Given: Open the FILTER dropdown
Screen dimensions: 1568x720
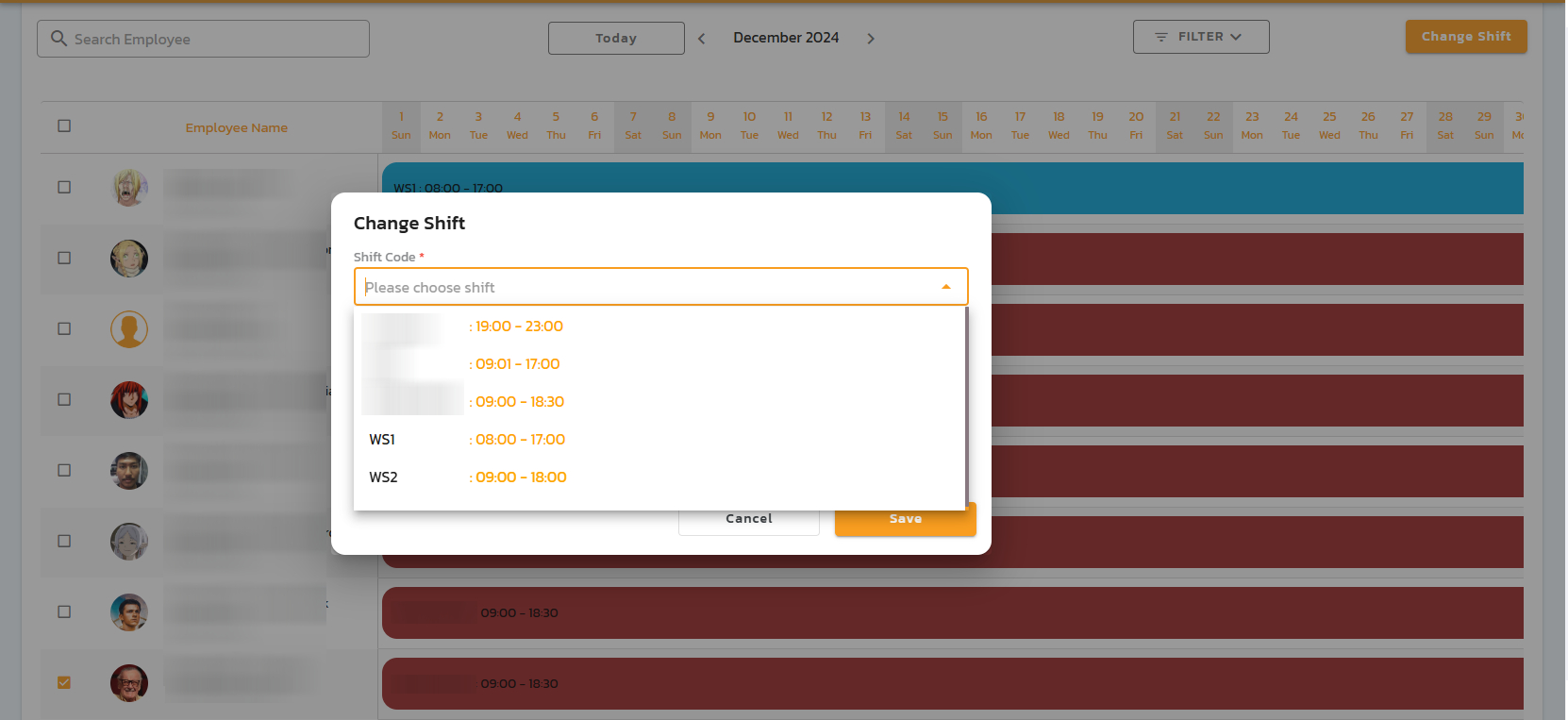Looking at the screenshot, I should pos(1200,37).
